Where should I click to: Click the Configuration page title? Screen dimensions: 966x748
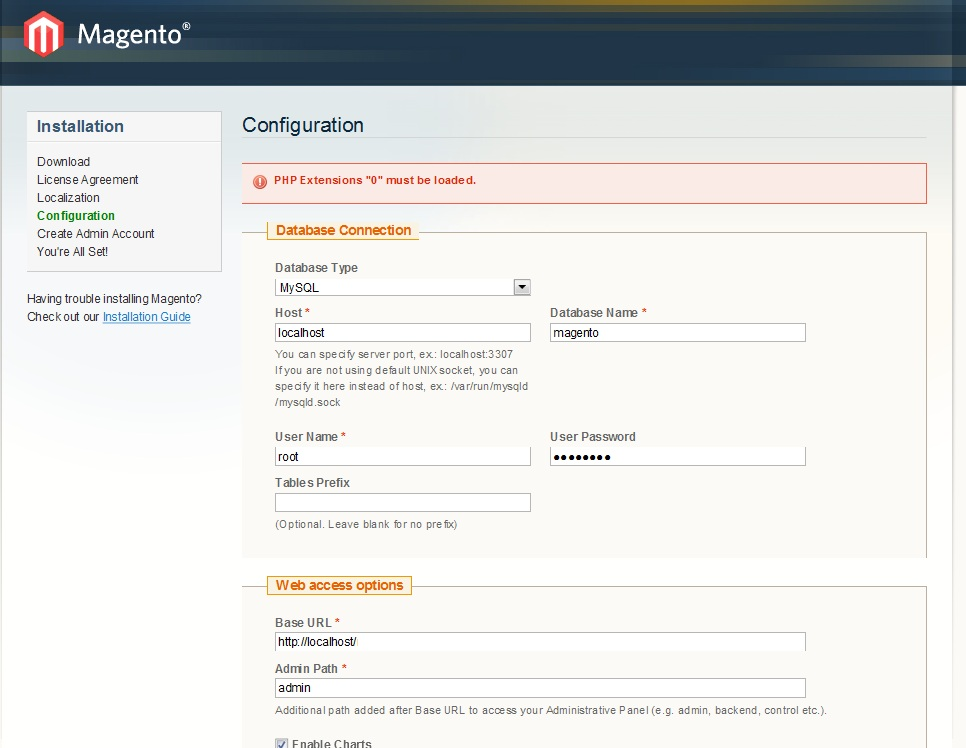pos(302,125)
